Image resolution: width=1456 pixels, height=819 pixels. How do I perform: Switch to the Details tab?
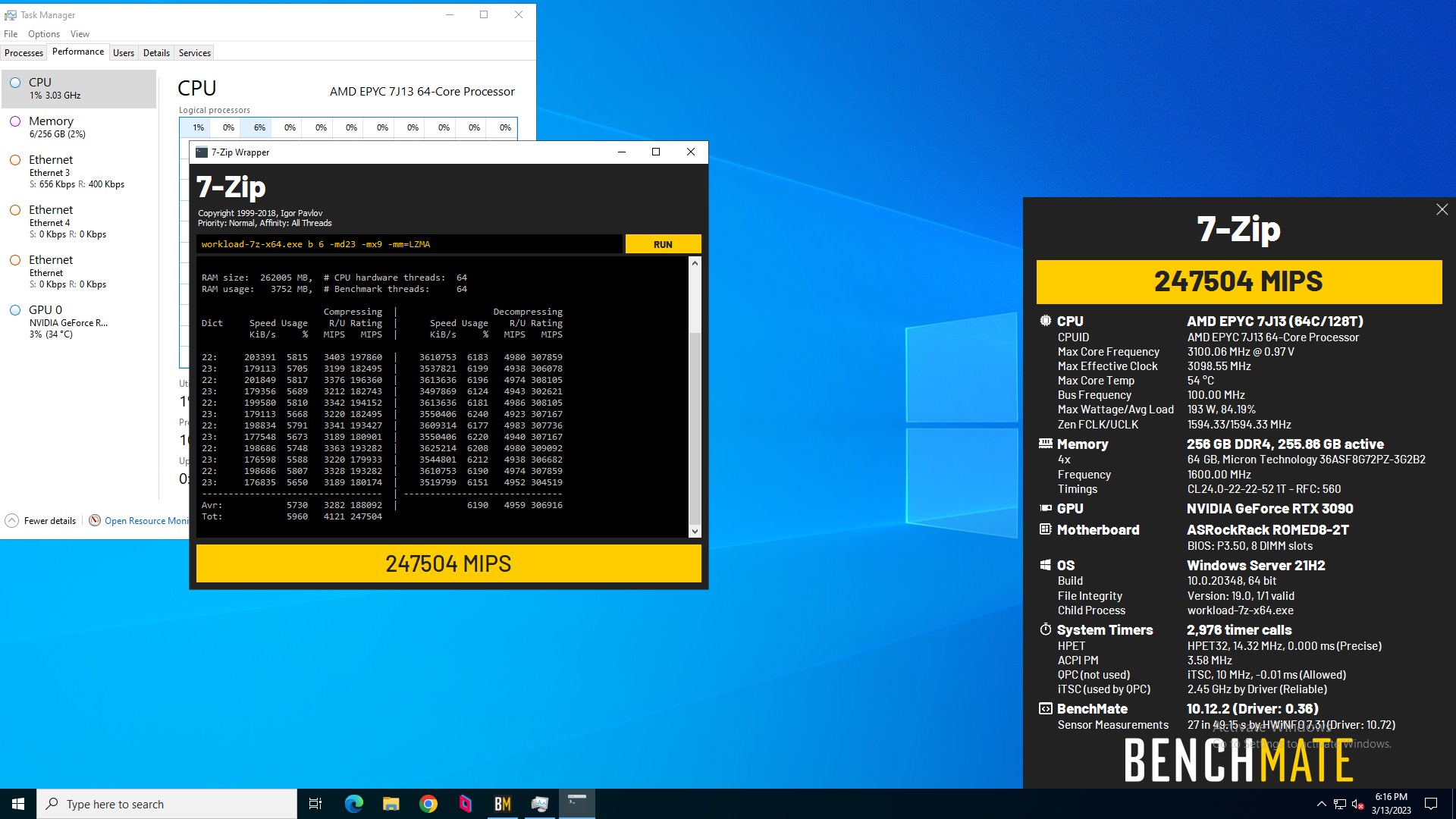click(x=156, y=52)
